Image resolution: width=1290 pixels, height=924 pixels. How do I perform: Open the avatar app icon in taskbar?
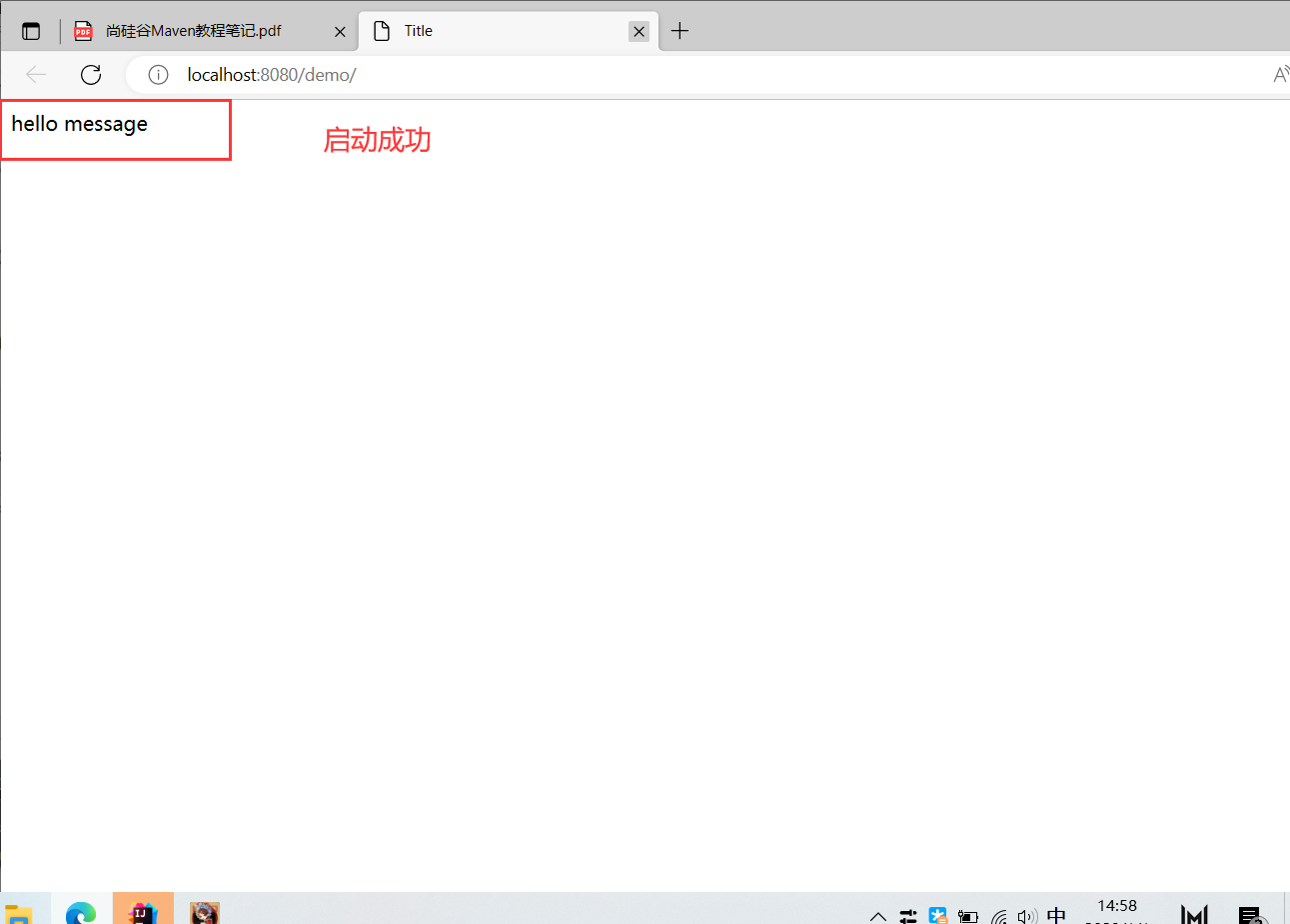205,913
